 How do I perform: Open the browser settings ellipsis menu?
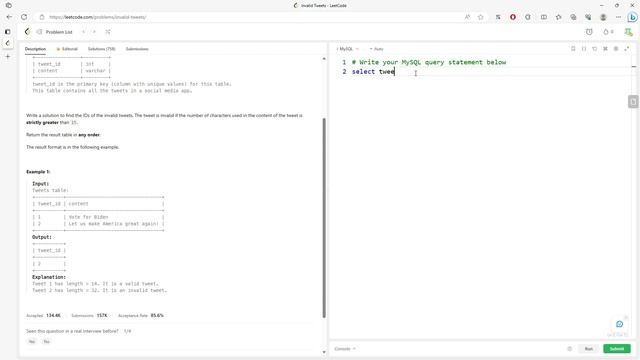point(618,17)
